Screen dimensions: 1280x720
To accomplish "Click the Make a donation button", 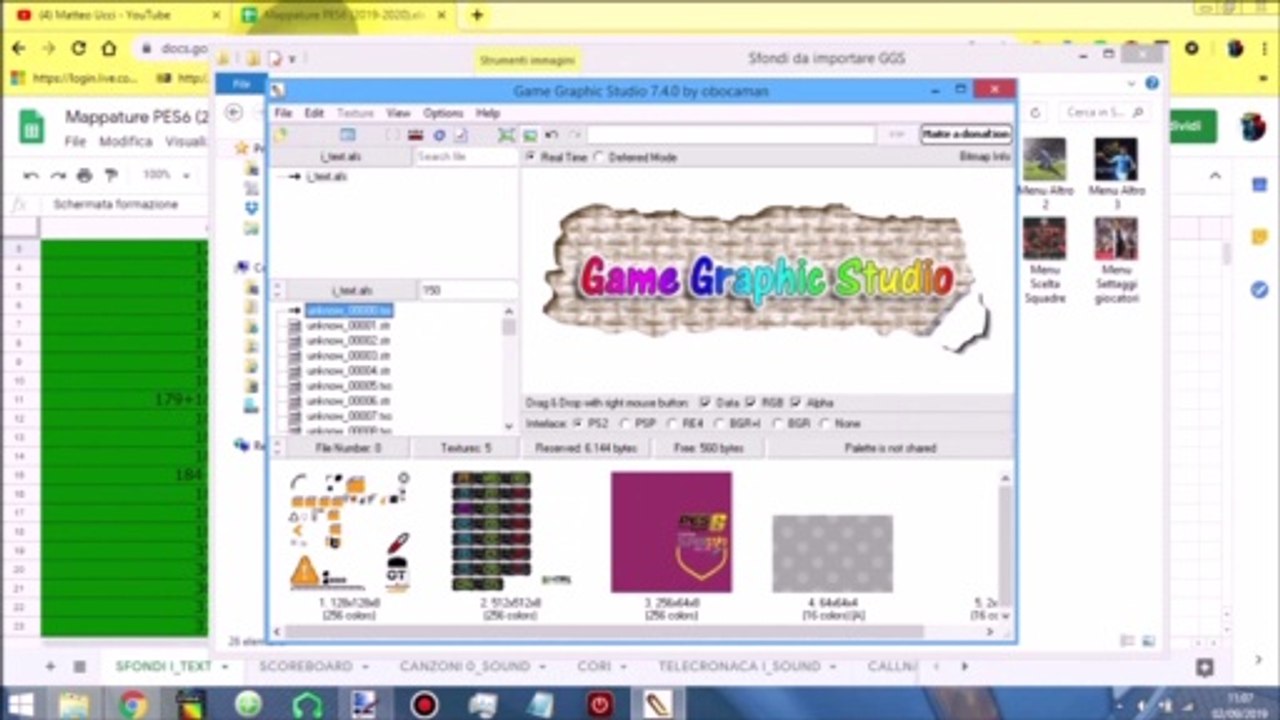I will (x=966, y=135).
